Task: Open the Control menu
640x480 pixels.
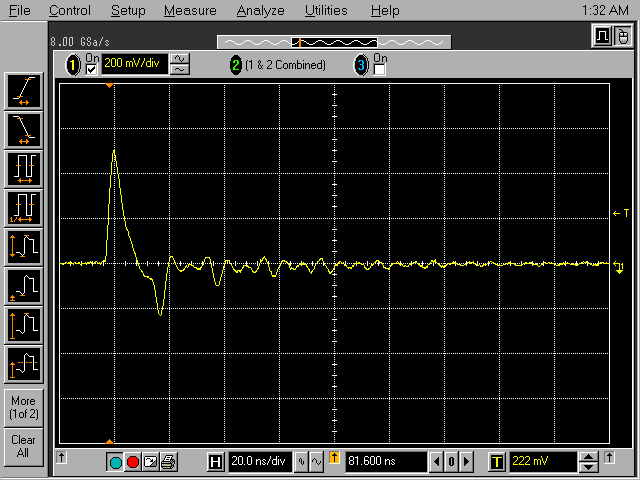Action: 70,10
